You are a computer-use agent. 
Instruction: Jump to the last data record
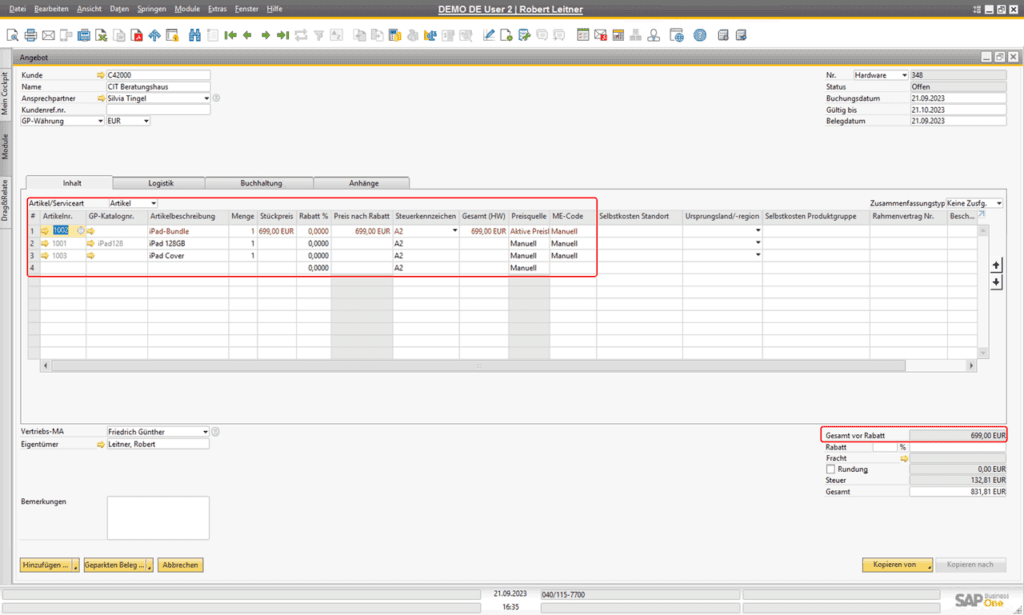coord(283,35)
